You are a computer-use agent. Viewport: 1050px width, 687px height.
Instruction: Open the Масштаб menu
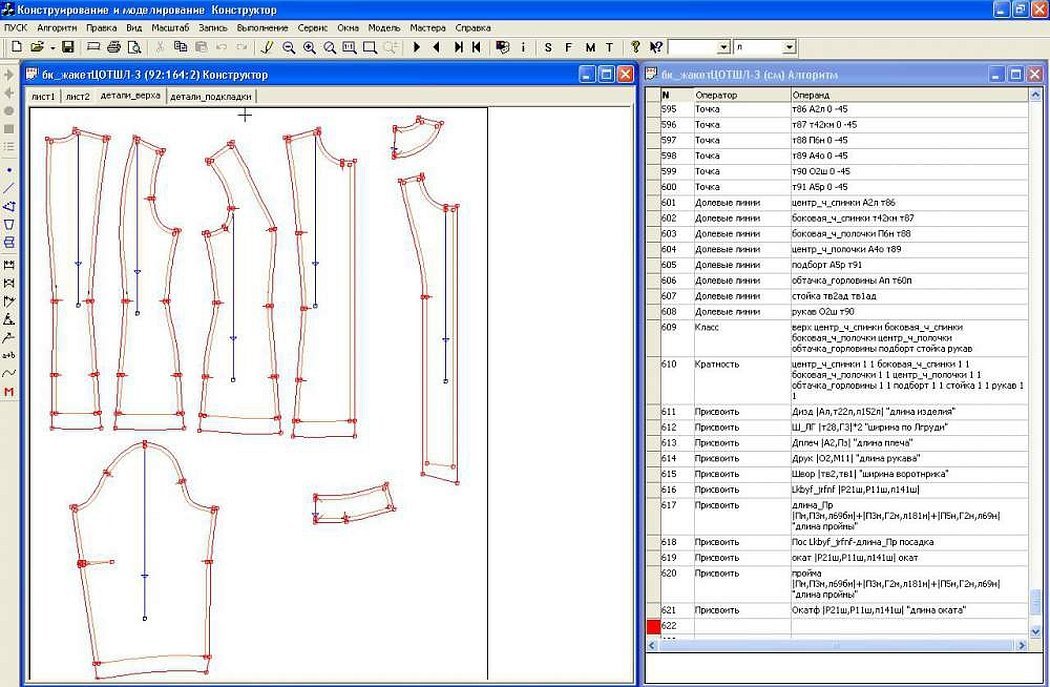click(170, 28)
